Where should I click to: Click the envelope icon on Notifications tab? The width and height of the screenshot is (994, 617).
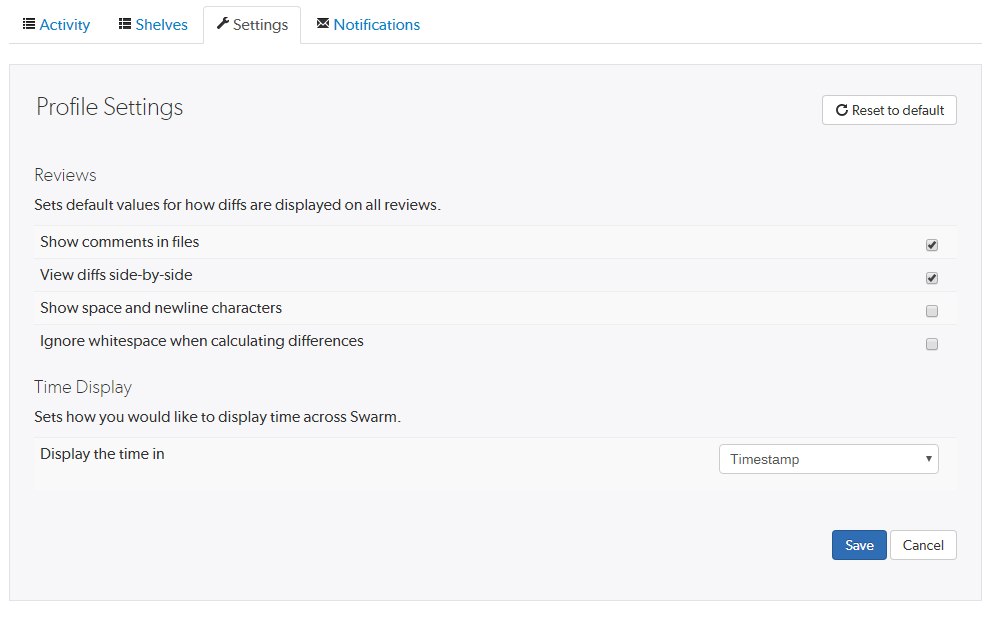pyautogui.click(x=321, y=23)
